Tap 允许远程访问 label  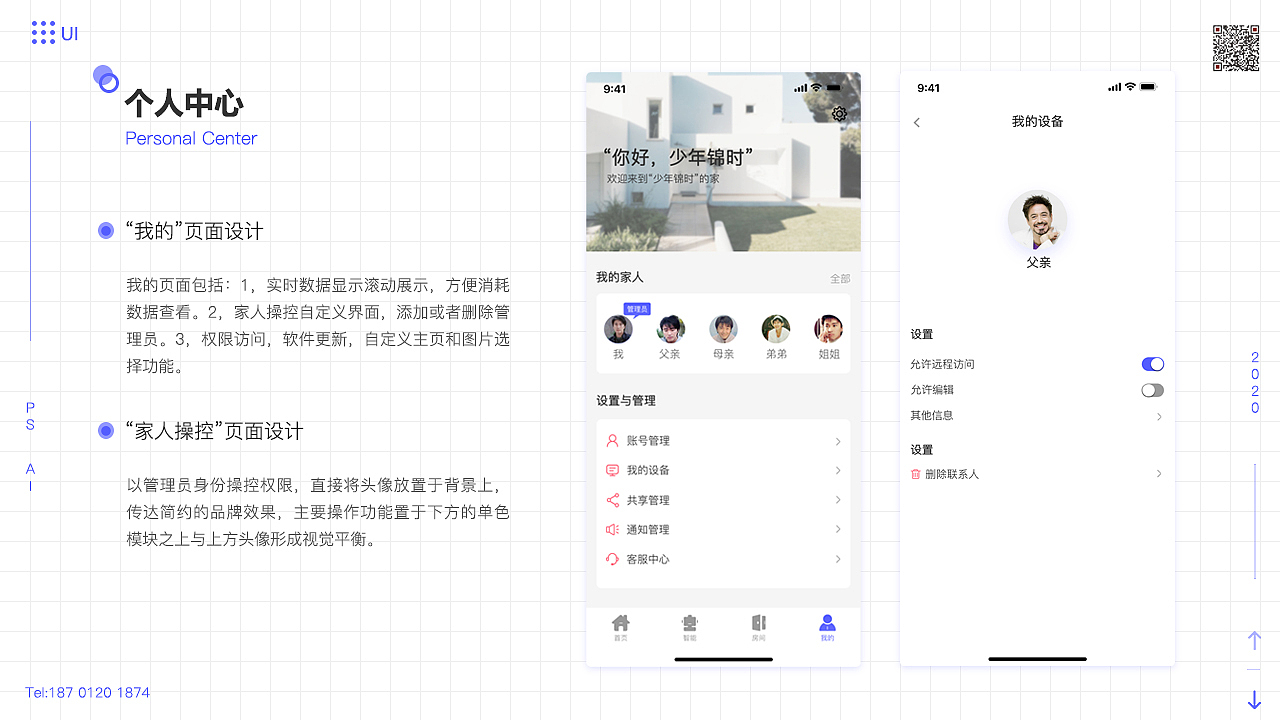[942, 364]
